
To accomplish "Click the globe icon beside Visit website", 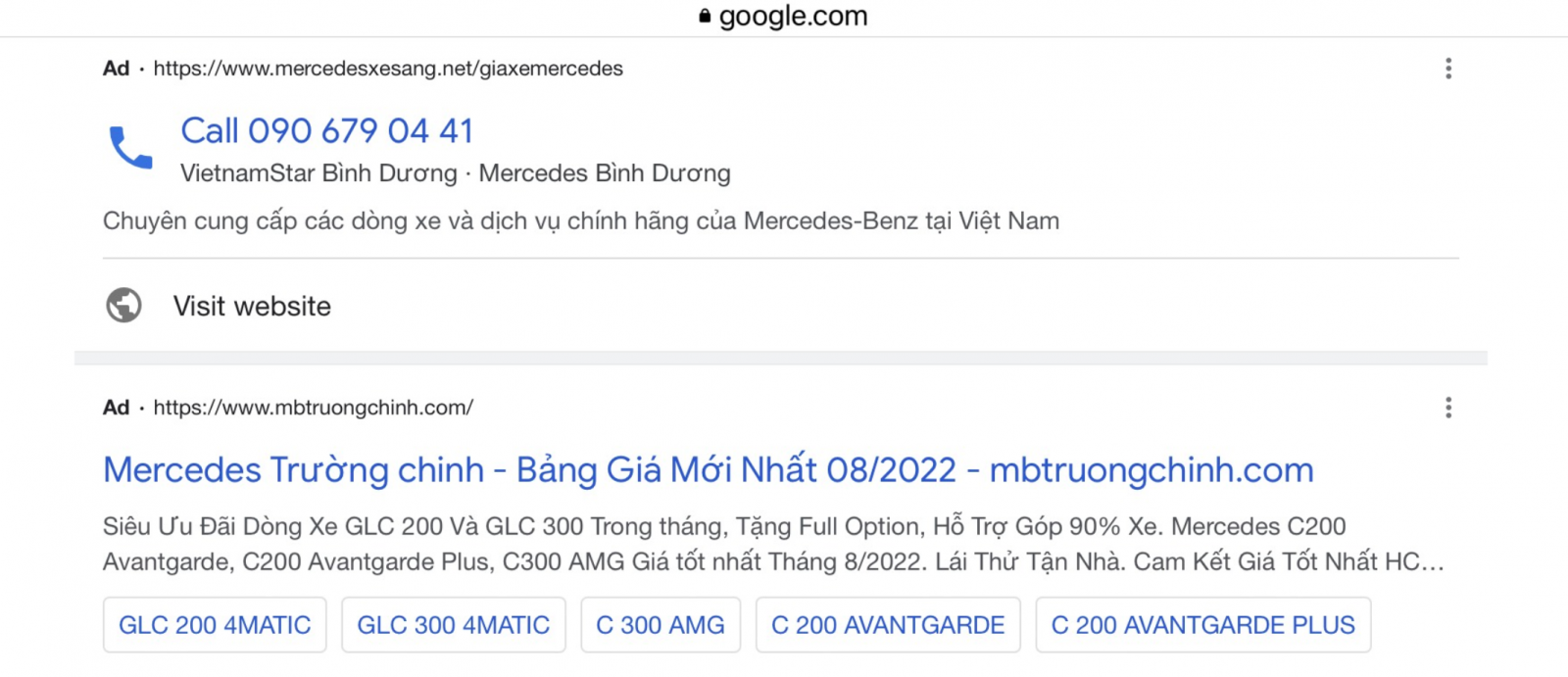I will click(x=123, y=306).
